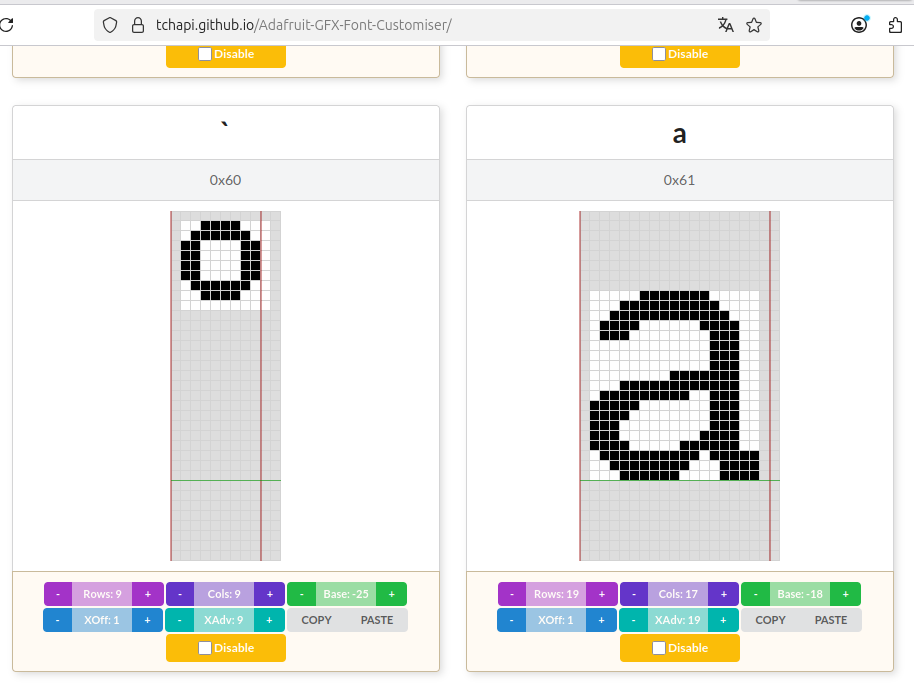This screenshot has width=914, height=685.
Task: Check the Disable box in top-right card
Action: pos(659,54)
